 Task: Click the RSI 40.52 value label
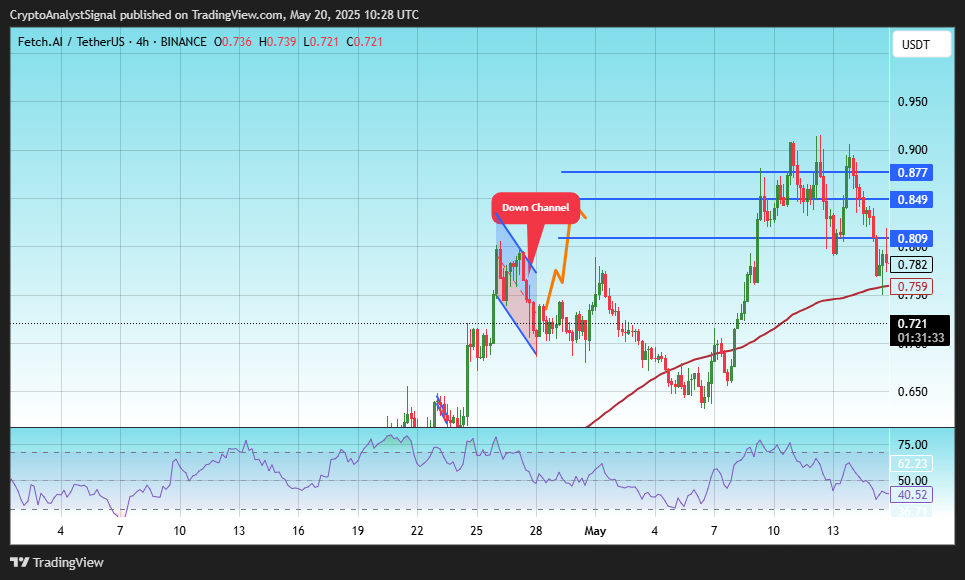(912, 494)
